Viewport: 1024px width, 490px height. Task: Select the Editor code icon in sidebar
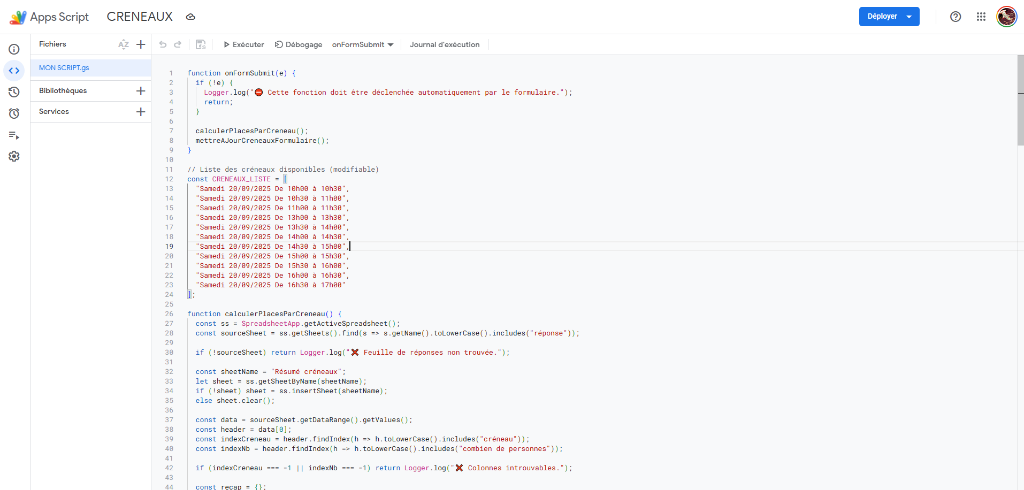(14, 71)
